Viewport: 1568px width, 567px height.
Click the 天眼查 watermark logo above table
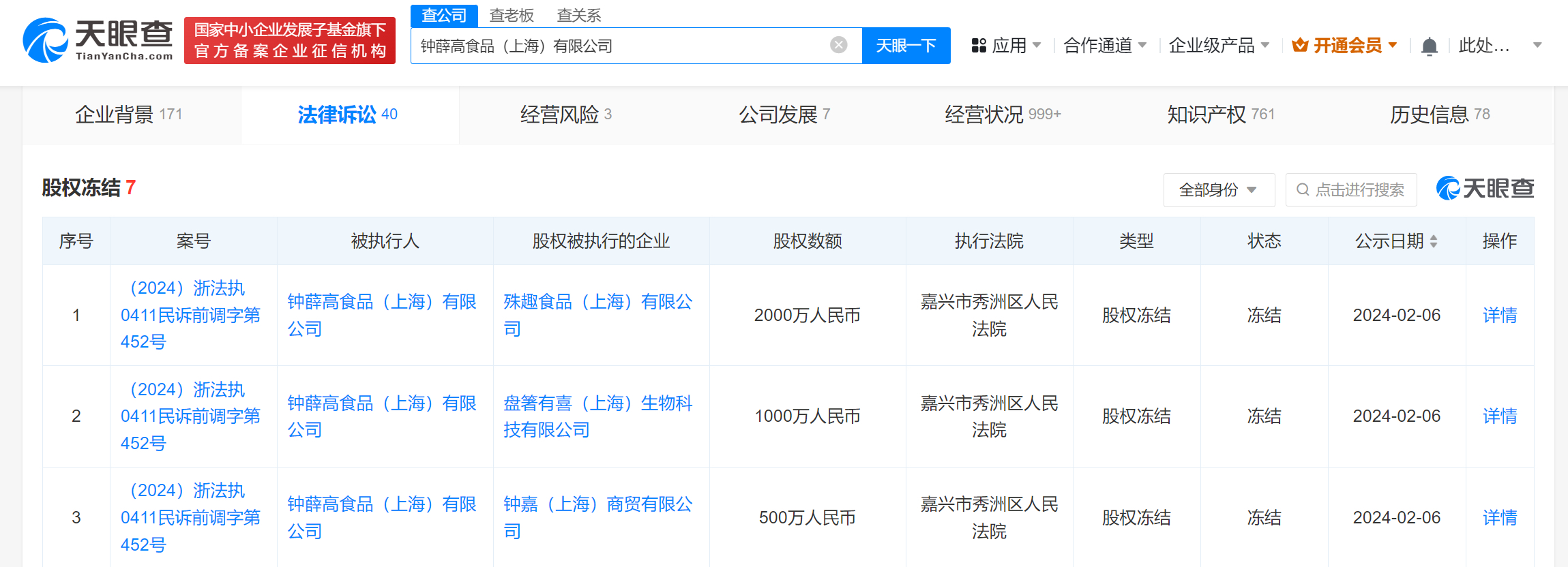tap(1485, 188)
